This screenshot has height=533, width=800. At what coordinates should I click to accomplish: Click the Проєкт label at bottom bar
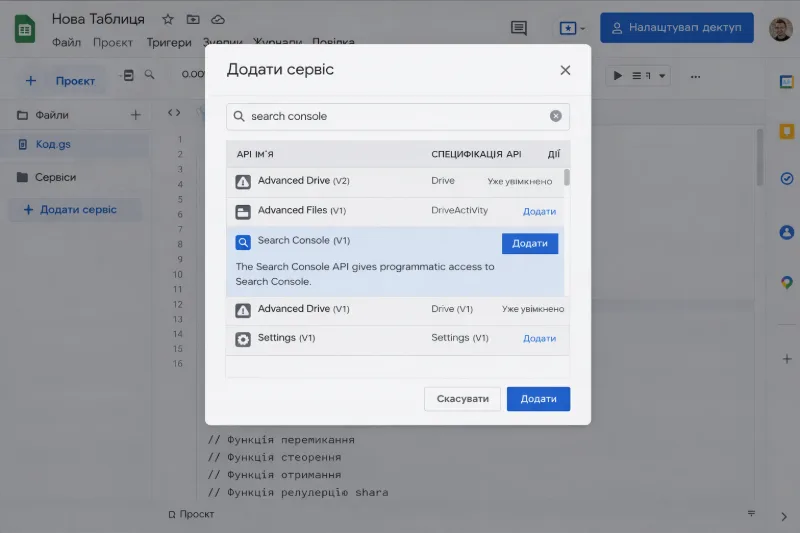[196, 514]
